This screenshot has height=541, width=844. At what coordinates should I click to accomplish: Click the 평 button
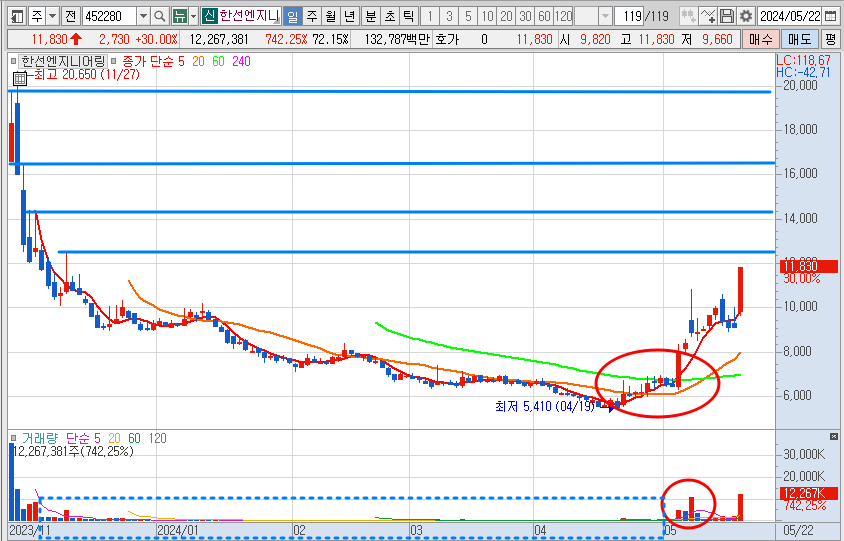click(831, 39)
